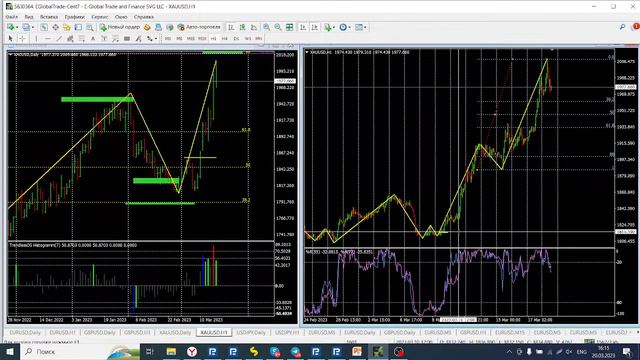
Task: Switch timeframe to D1
Action: tap(236, 38)
